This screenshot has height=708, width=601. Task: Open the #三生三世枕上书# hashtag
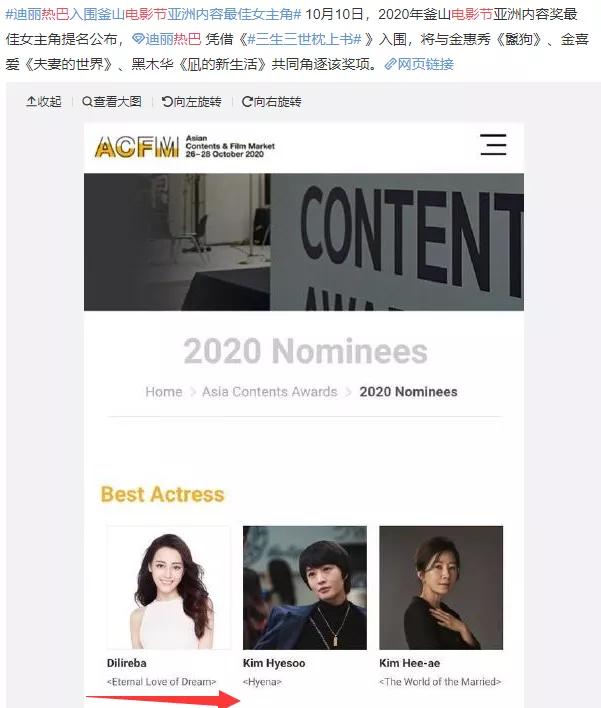pyautogui.click(x=304, y=39)
